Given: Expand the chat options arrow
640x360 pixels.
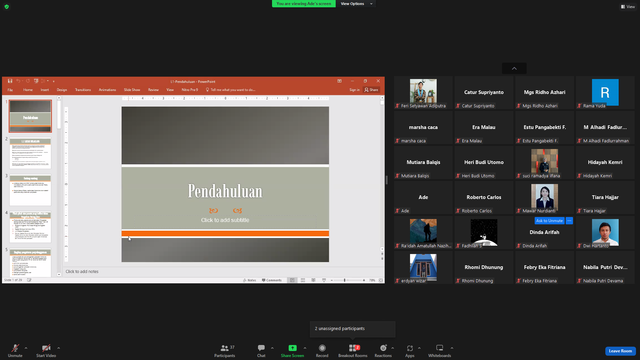Looking at the screenshot, I should 272,348.
